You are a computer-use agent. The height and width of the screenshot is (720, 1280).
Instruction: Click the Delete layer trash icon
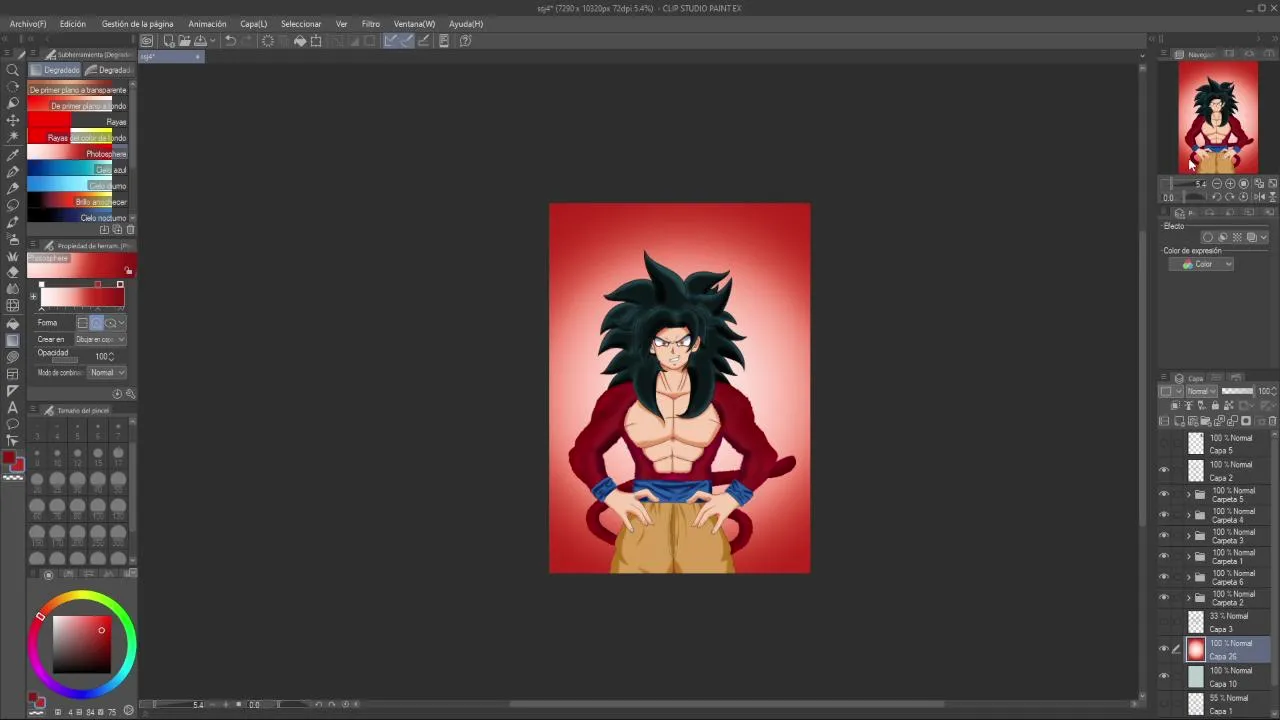pyautogui.click(x=1272, y=421)
